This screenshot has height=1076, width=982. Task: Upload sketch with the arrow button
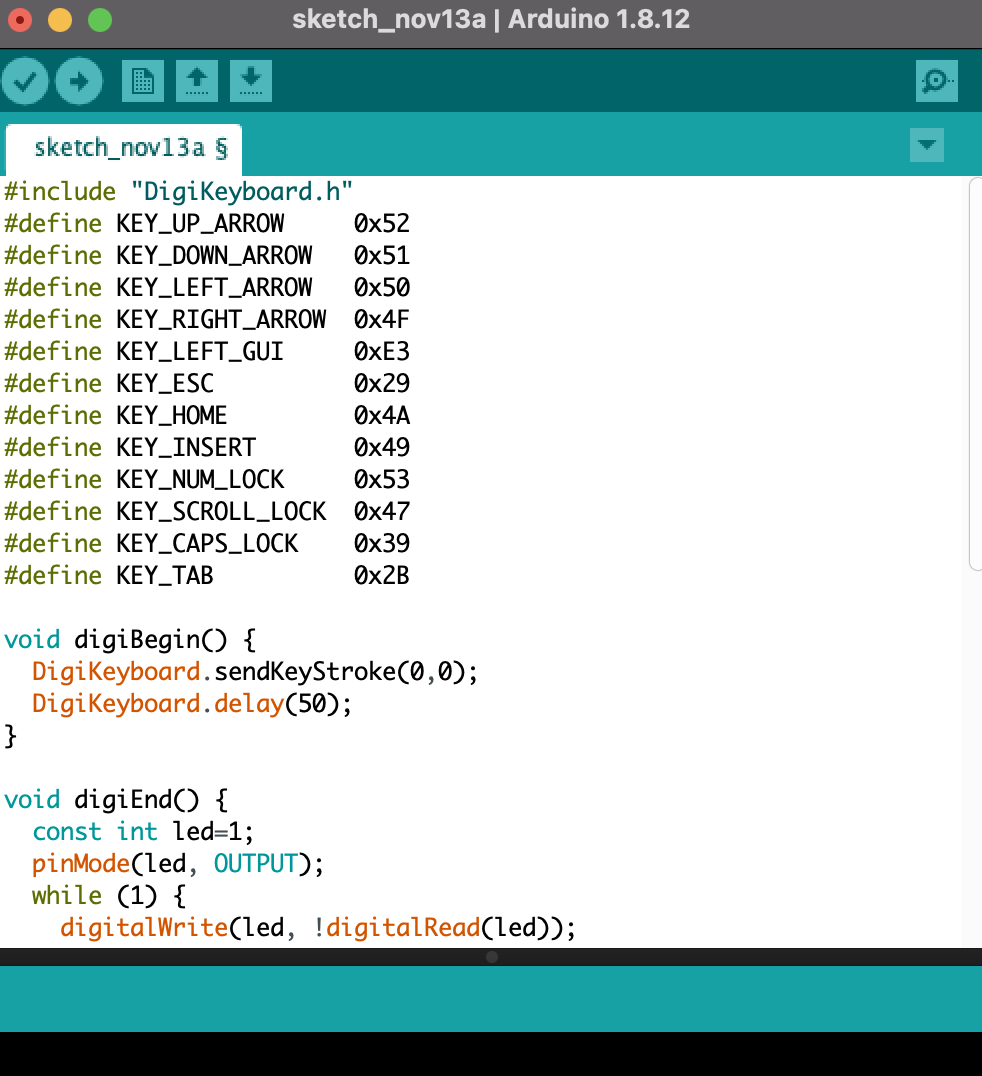(79, 81)
